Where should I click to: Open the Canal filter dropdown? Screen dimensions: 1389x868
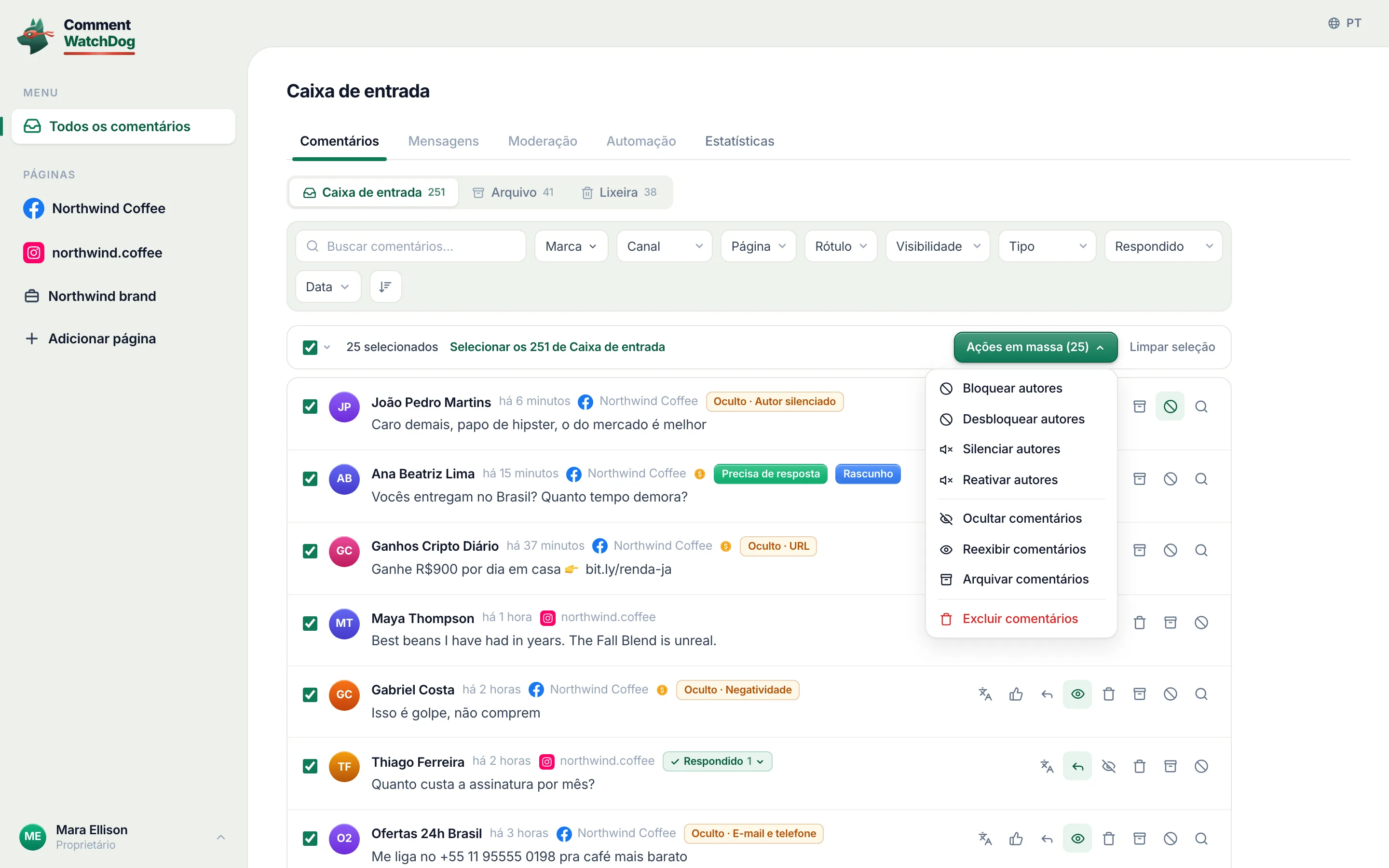click(664, 246)
